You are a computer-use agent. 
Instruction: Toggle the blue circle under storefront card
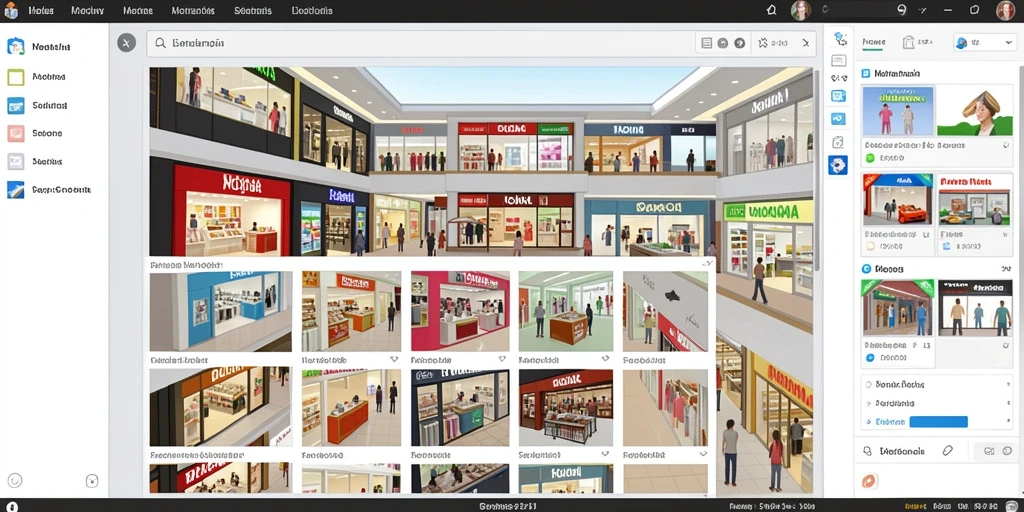pyautogui.click(x=870, y=357)
